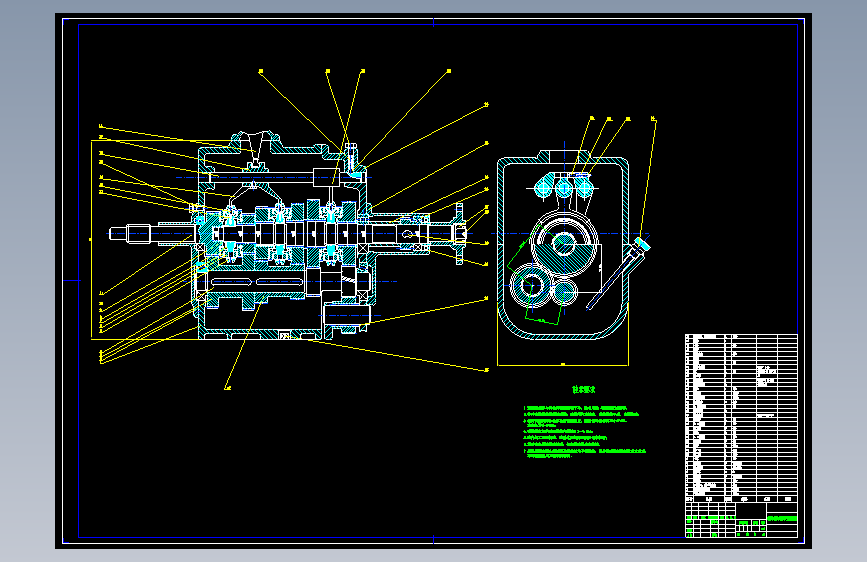Viewport: 867px width, 562px height.
Task: Select the green technical requirements notes block
Action: 584,432
